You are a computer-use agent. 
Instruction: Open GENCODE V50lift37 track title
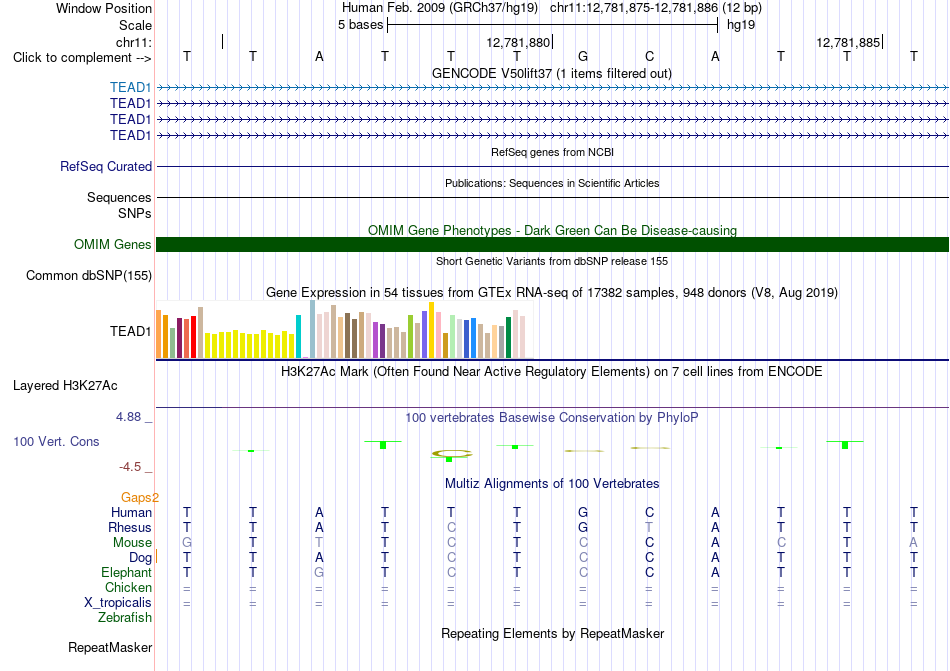[x=552, y=73]
